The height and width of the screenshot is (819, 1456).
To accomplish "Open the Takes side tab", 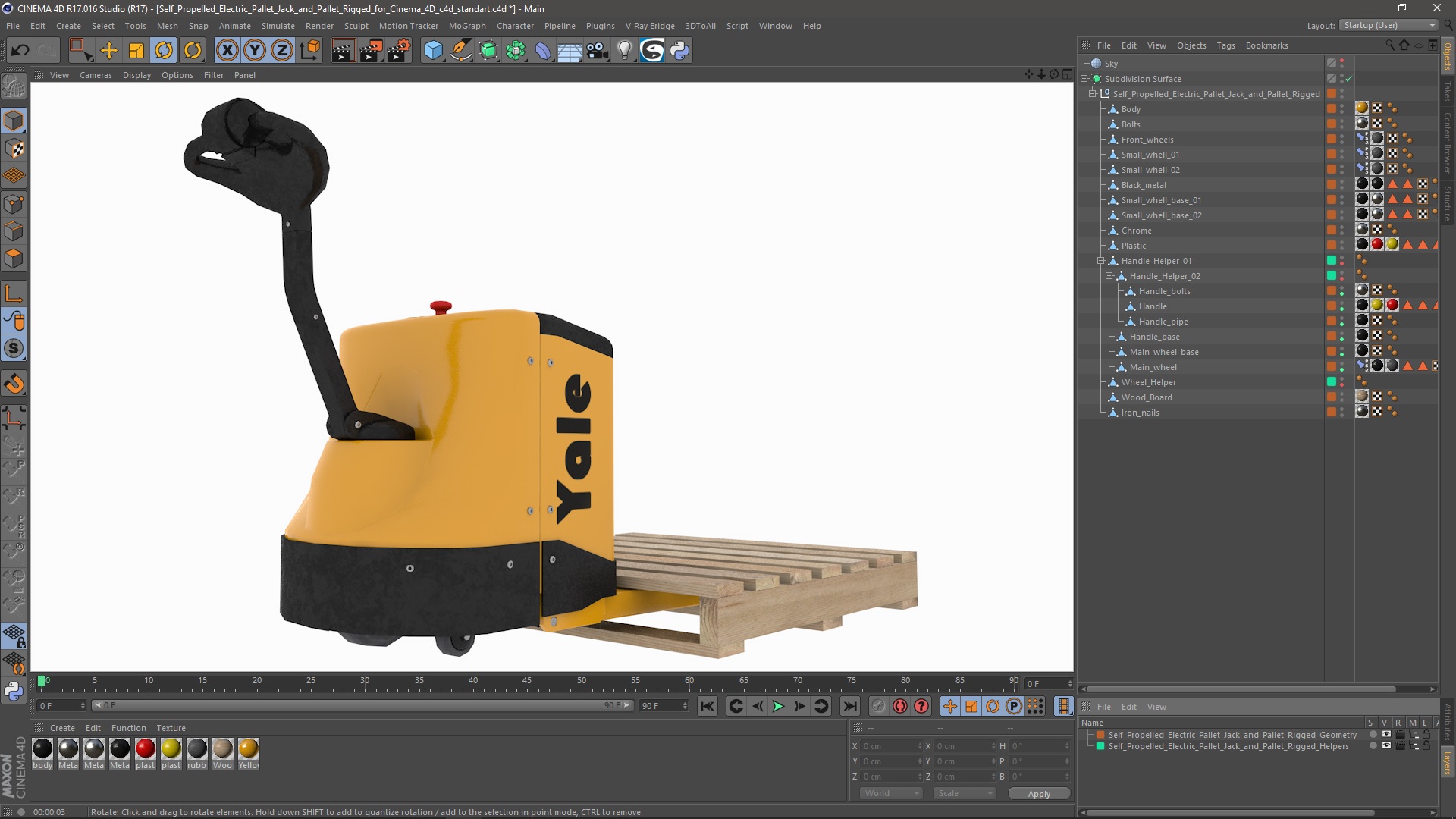I will click(1447, 92).
